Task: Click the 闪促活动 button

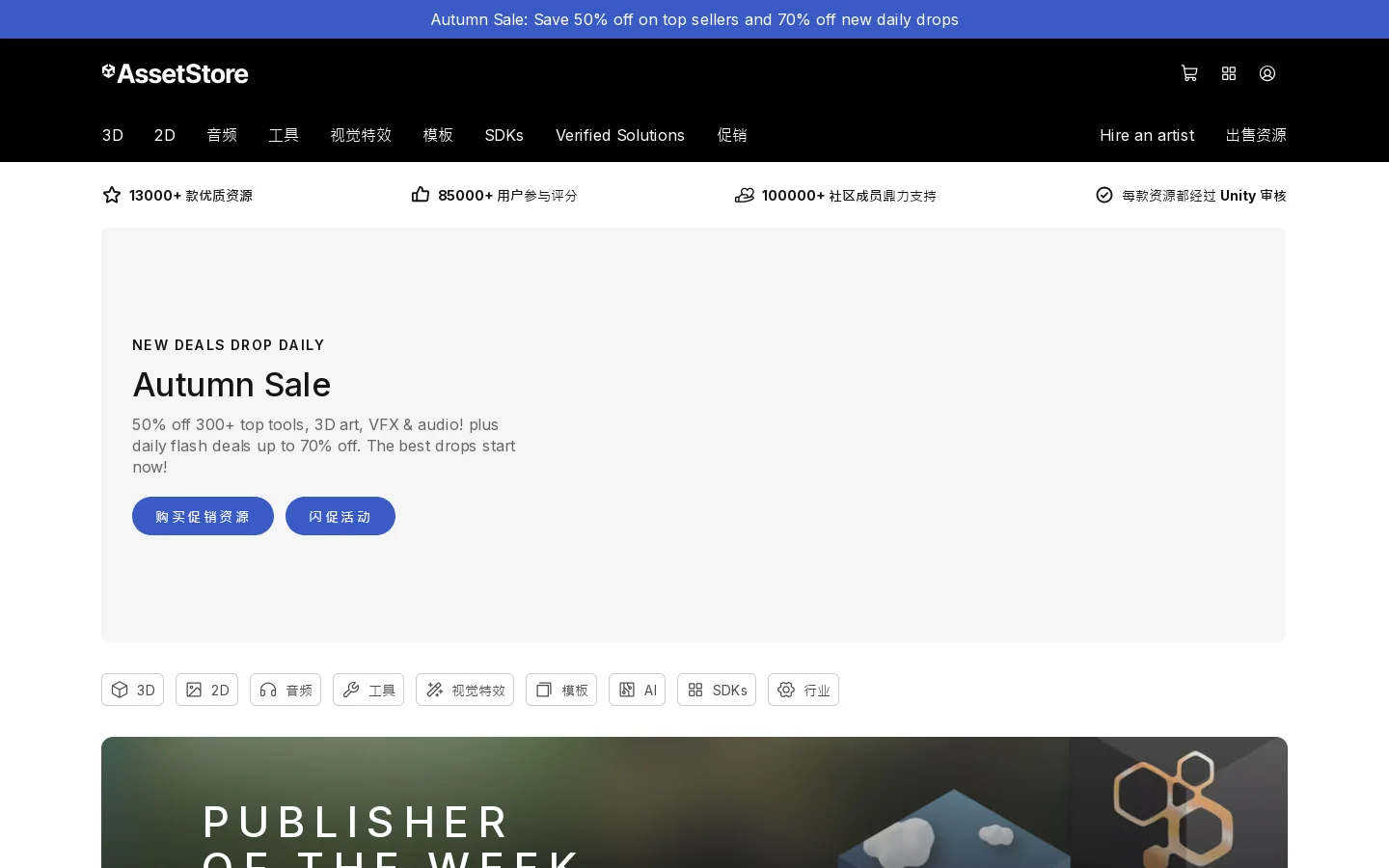Action: [340, 516]
